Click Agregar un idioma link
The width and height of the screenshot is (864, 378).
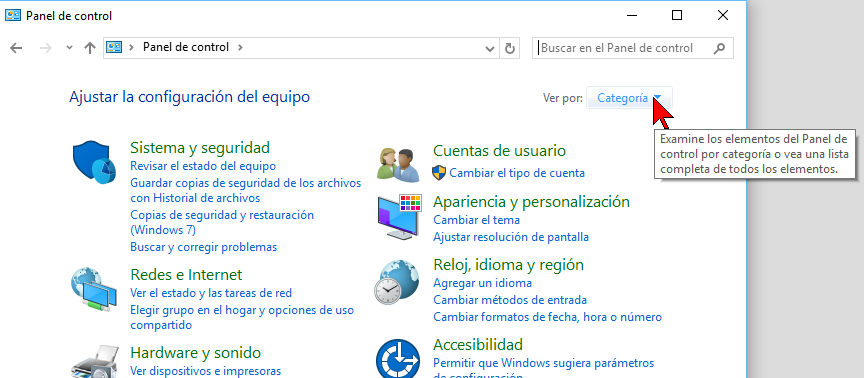point(482,283)
